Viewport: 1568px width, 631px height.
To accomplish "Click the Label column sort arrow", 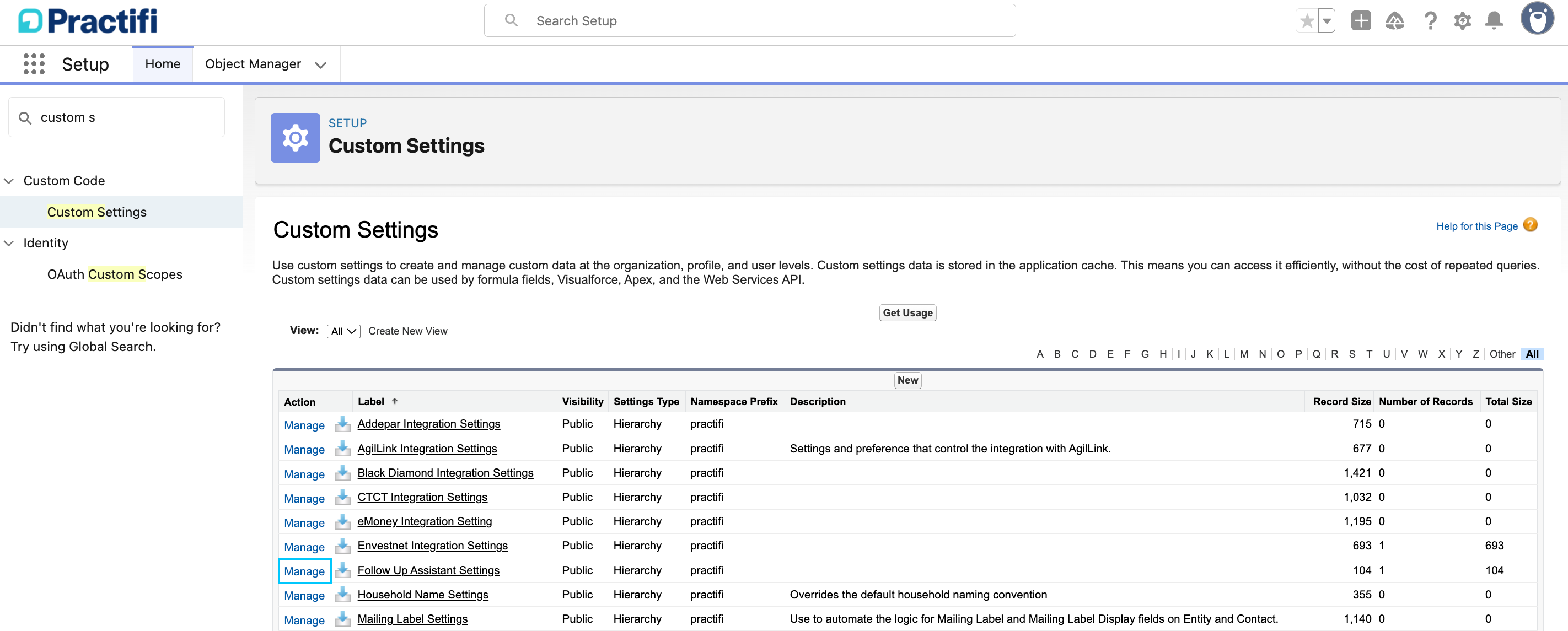I will (394, 401).
